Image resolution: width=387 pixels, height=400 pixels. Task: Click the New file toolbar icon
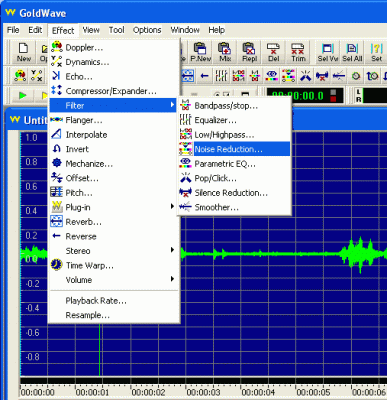[x=23, y=52]
